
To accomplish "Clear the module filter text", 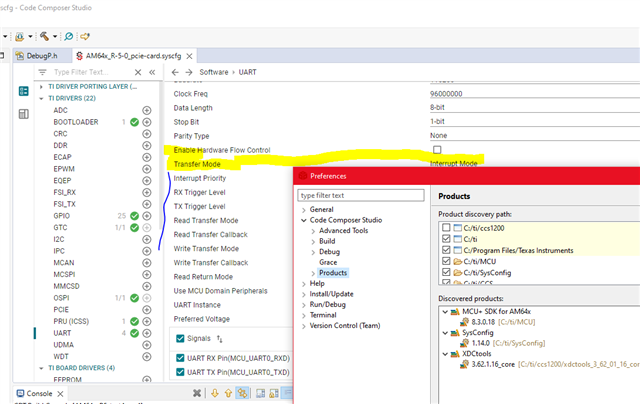I will [138, 72].
